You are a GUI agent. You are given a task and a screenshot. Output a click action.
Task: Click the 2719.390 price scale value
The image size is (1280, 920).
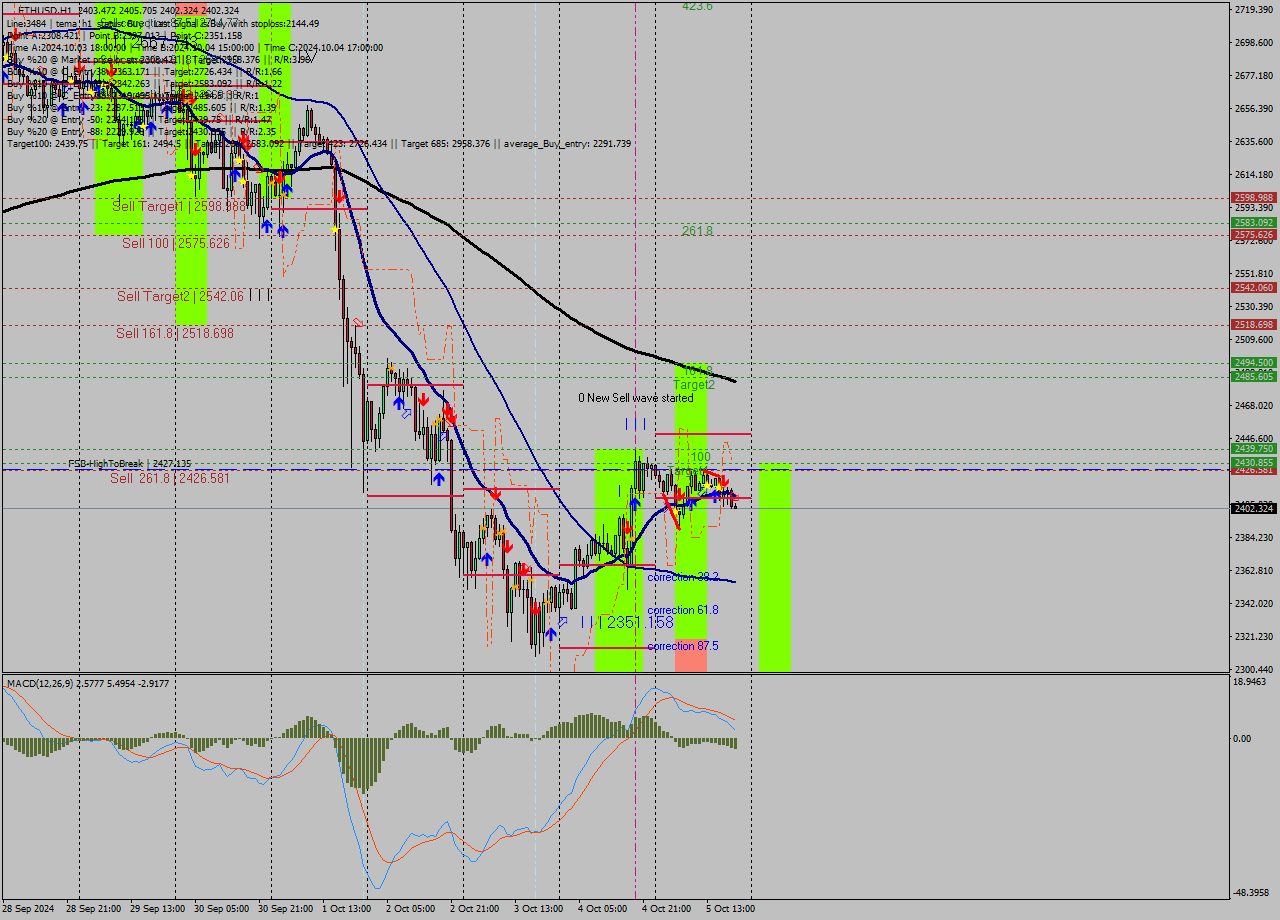click(1254, 9)
